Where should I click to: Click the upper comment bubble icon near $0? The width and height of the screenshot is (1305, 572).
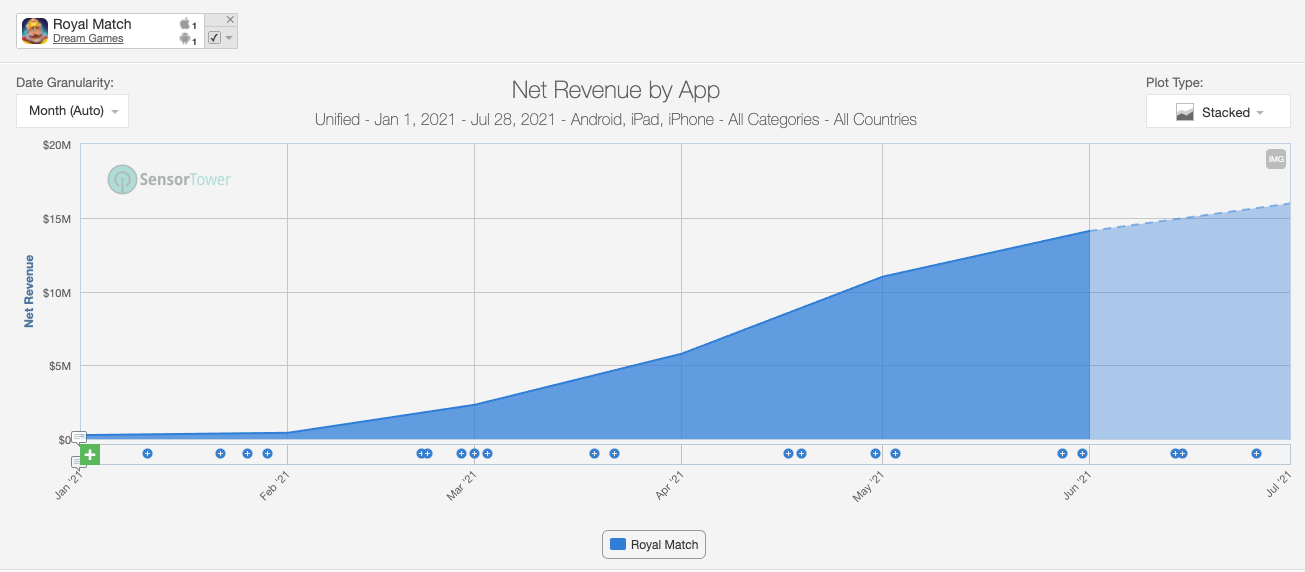79,437
